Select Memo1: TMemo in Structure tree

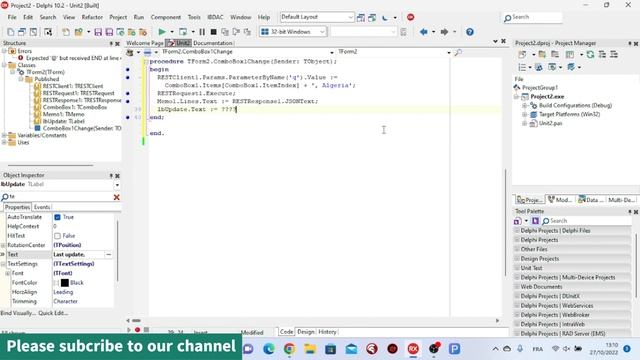point(63,114)
